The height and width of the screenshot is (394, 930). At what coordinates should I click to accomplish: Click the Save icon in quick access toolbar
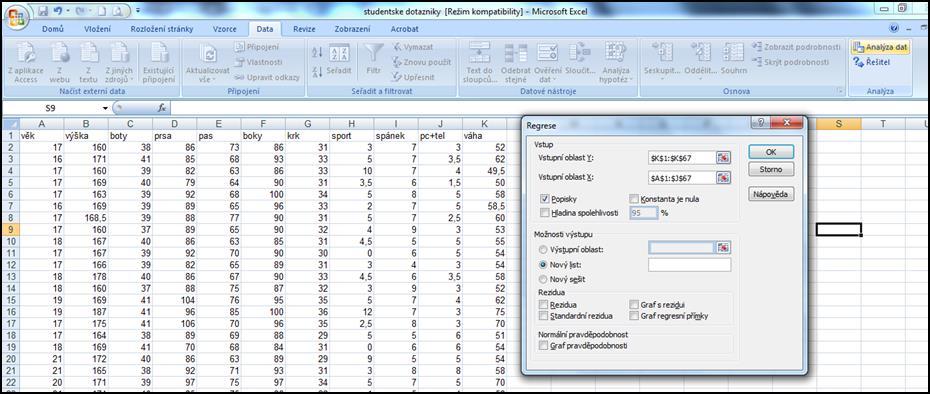pyautogui.click(x=43, y=11)
